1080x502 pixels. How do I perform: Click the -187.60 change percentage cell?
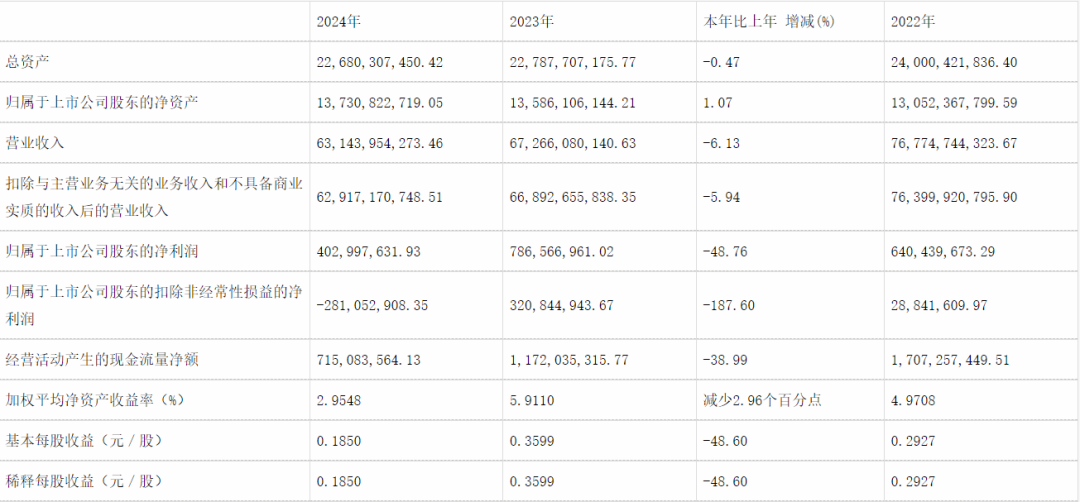(729, 305)
